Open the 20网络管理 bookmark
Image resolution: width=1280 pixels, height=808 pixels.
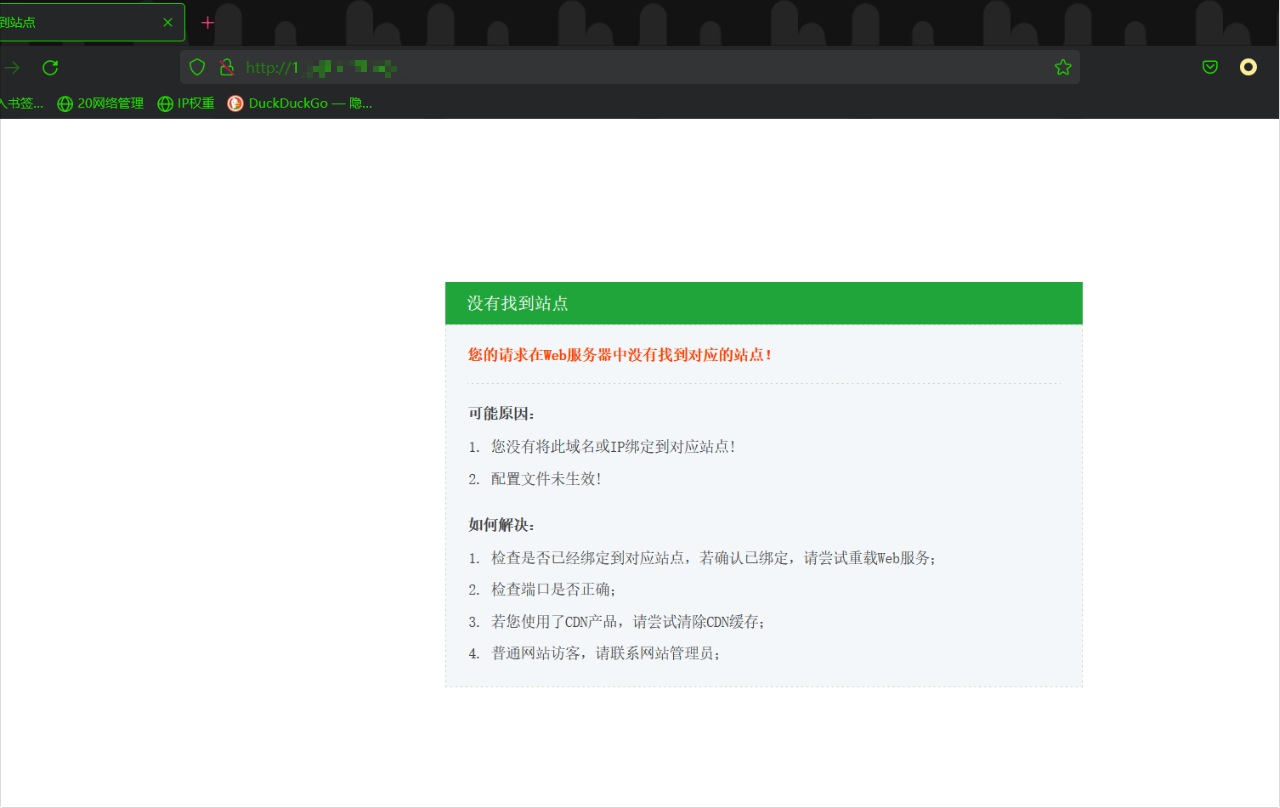[100, 103]
